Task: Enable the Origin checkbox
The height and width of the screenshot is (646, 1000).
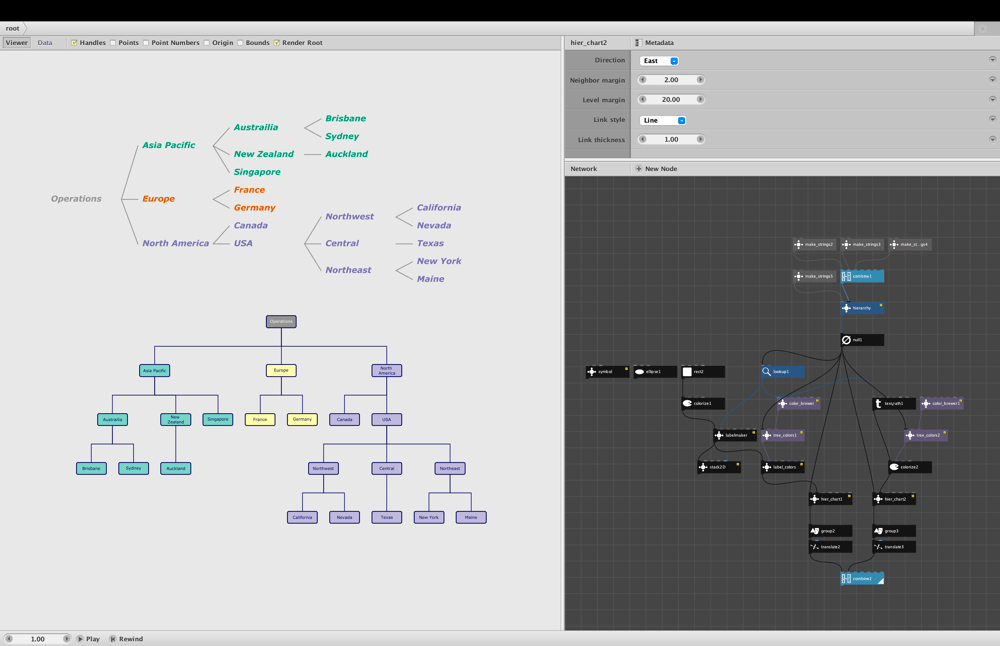Action: point(207,43)
